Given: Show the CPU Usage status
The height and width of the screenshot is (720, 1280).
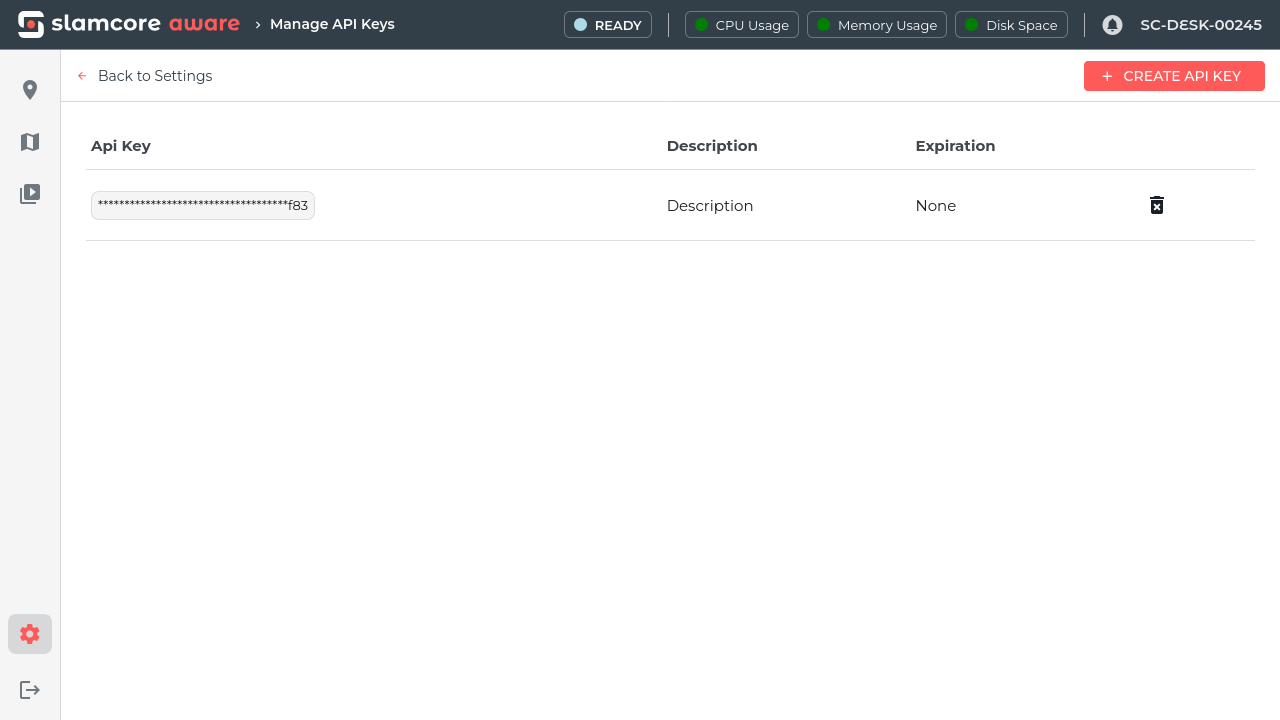Looking at the screenshot, I should pyautogui.click(x=742, y=25).
